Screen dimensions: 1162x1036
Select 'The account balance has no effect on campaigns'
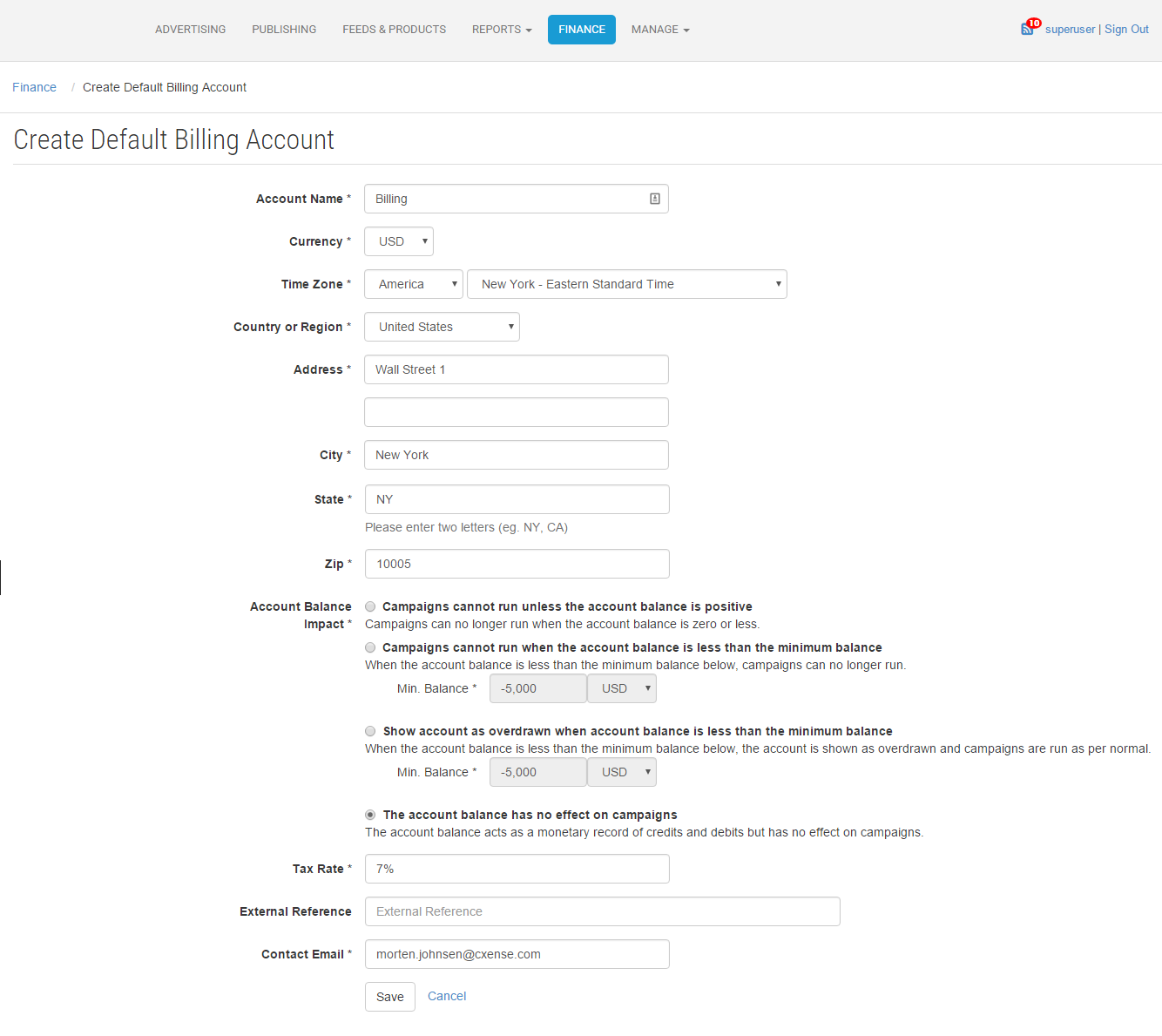pyautogui.click(x=370, y=815)
